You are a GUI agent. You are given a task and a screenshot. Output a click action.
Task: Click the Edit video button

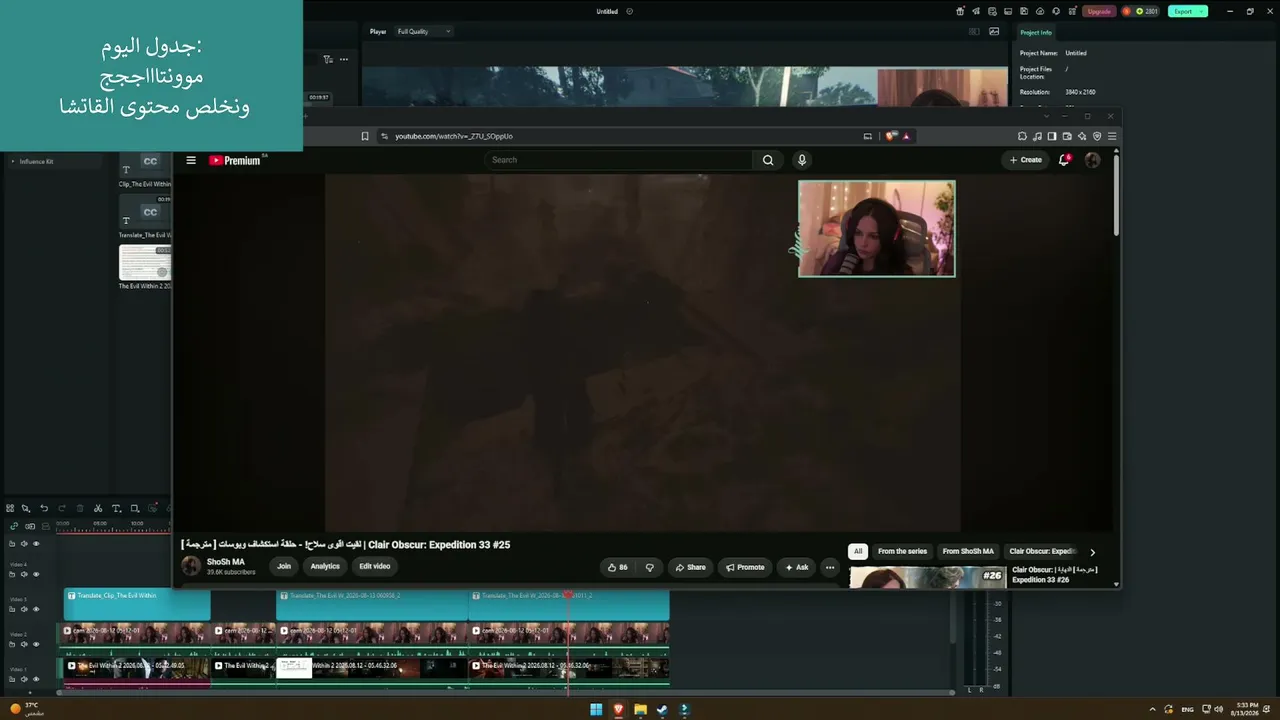click(375, 566)
